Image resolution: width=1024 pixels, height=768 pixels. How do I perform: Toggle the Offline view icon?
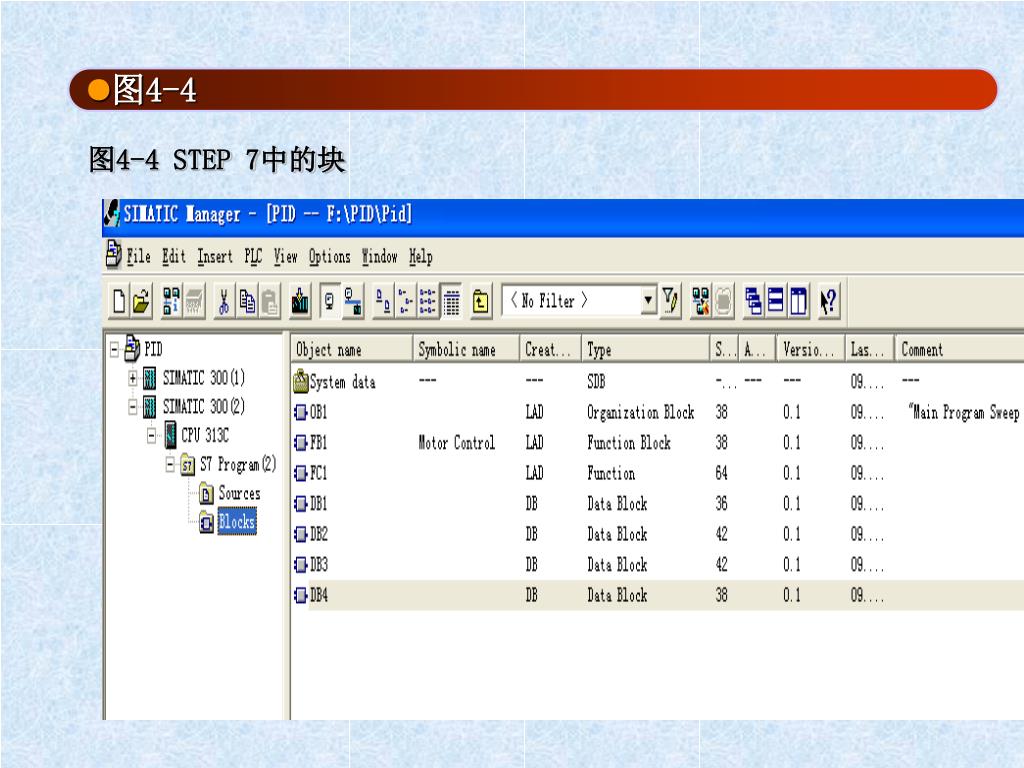330,302
